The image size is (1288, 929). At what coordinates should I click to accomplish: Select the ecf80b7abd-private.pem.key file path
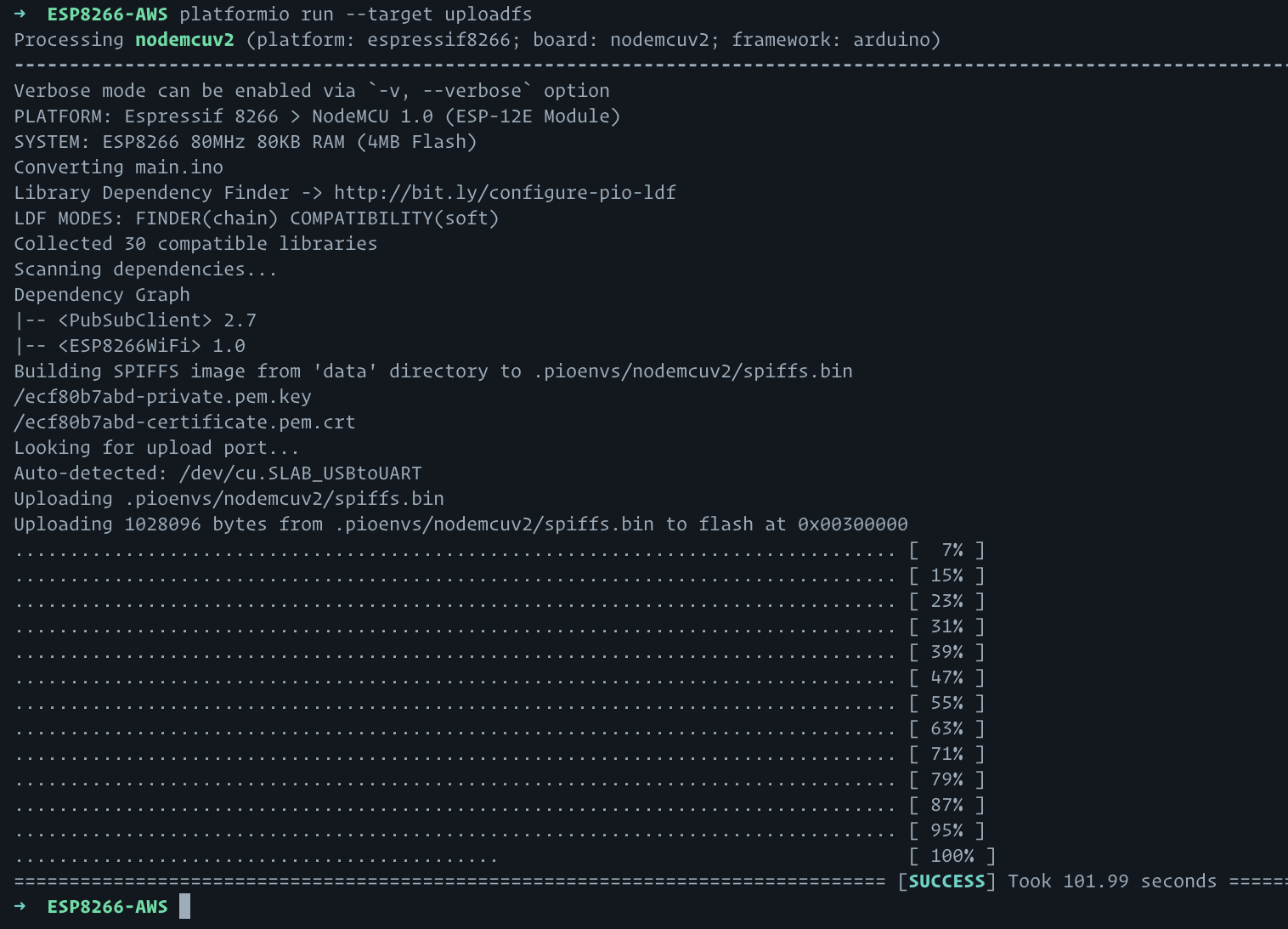(x=162, y=397)
